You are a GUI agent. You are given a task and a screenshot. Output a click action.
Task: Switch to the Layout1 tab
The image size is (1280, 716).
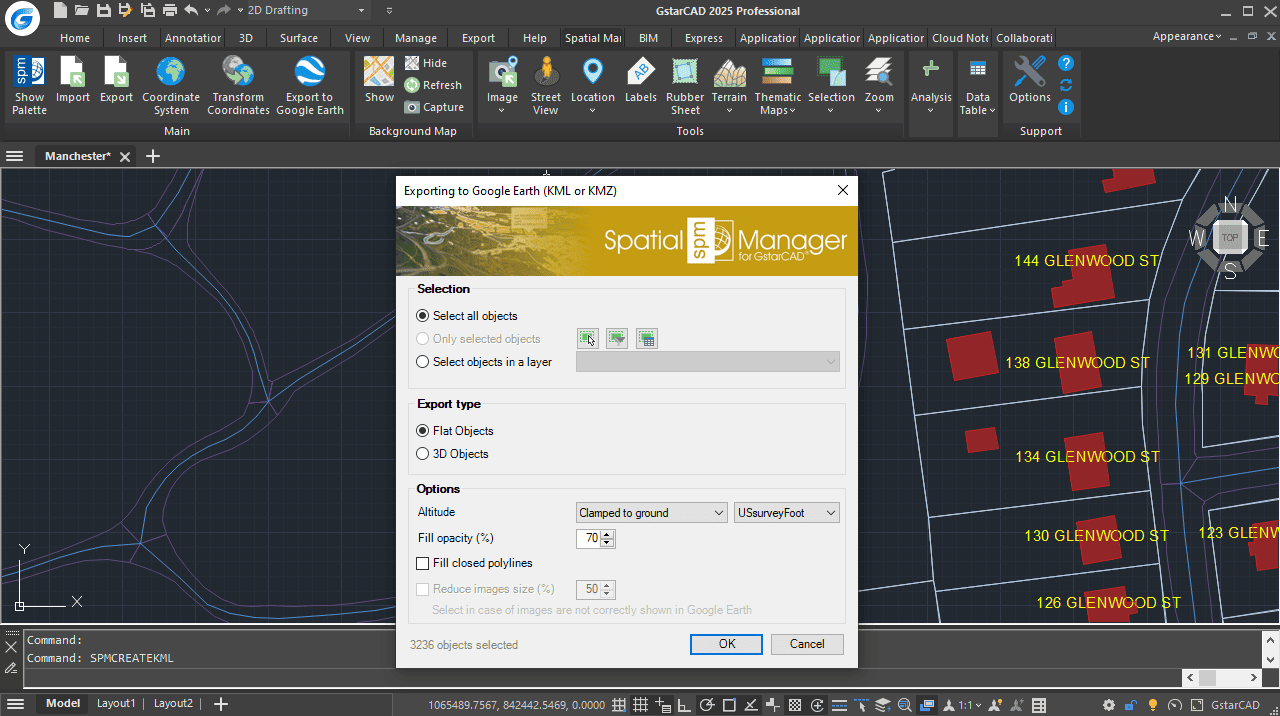[116, 704]
